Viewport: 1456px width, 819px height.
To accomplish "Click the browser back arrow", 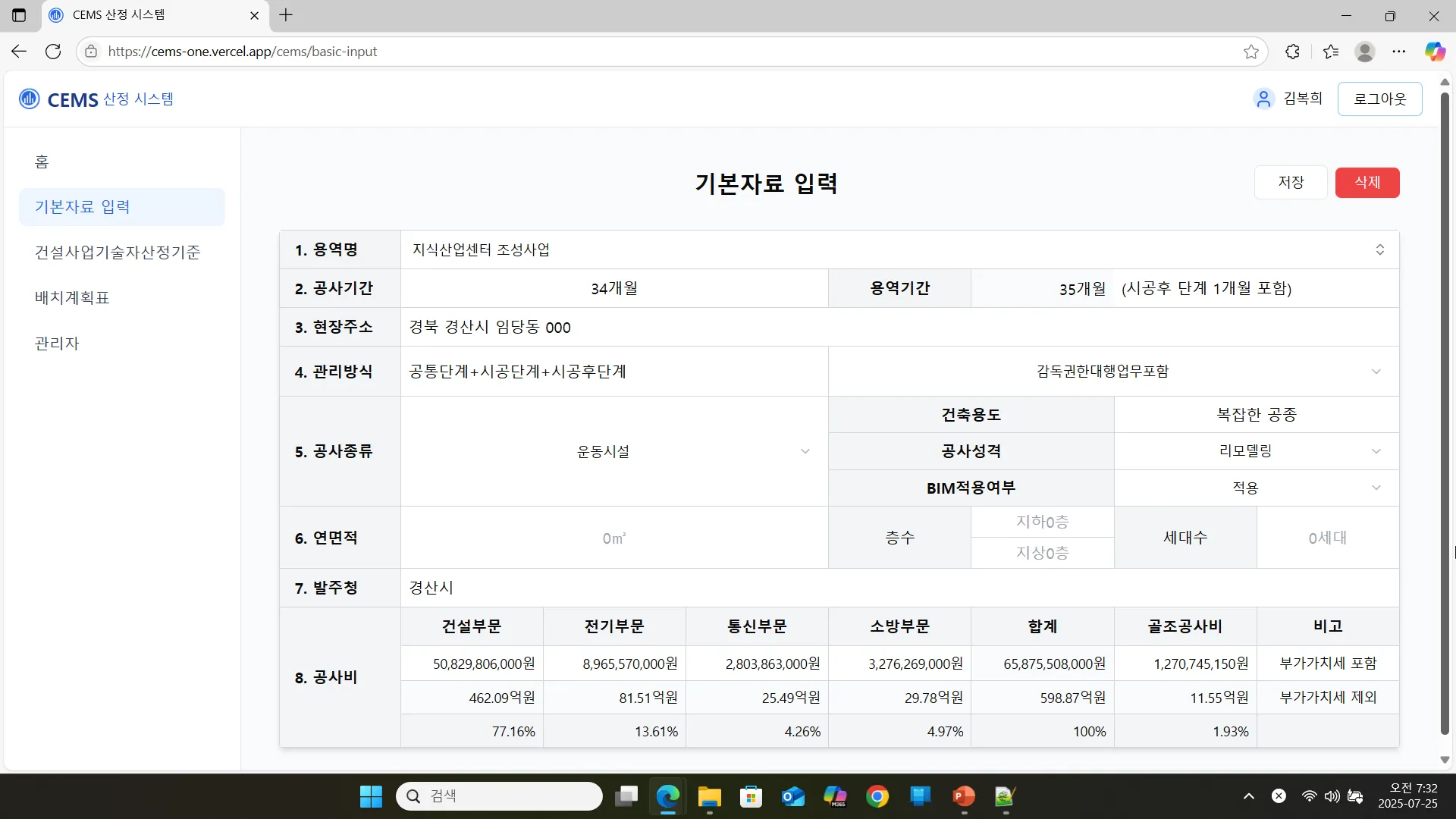I will tap(19, 52).
